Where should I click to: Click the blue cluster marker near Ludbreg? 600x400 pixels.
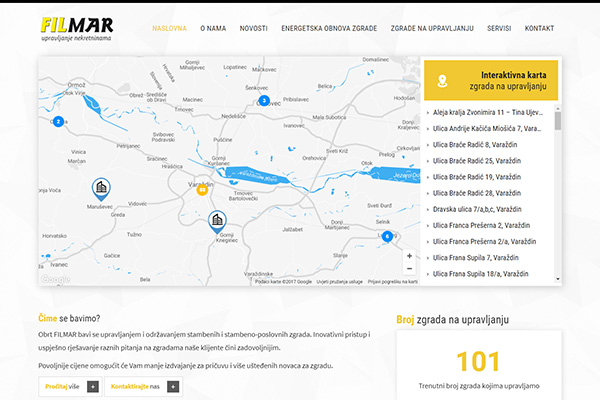pos(387,237)
